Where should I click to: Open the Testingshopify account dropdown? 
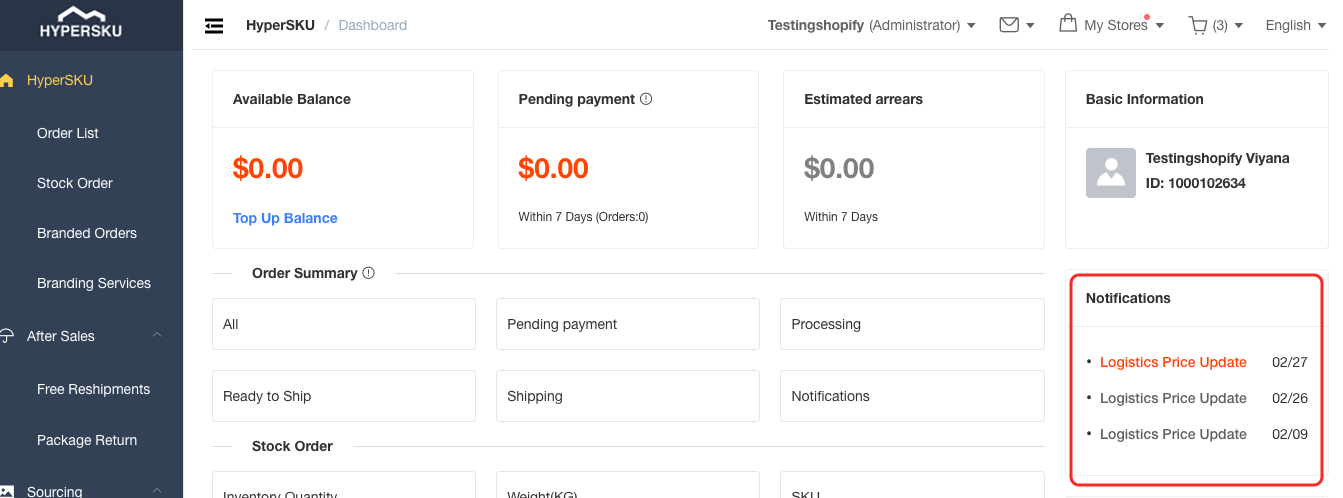pyautogui.click(x=871, y=25)
